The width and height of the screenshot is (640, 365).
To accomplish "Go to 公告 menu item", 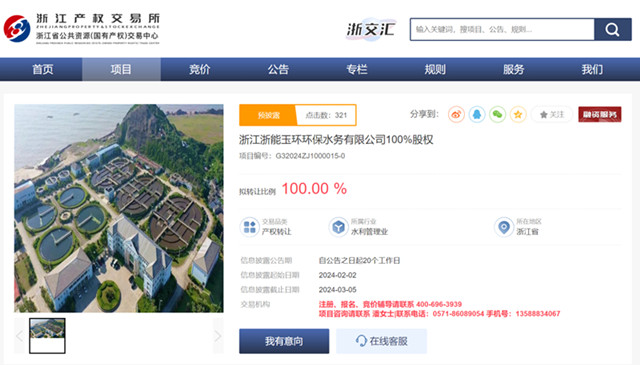I will pyautogui.click(x=278, y=69).
